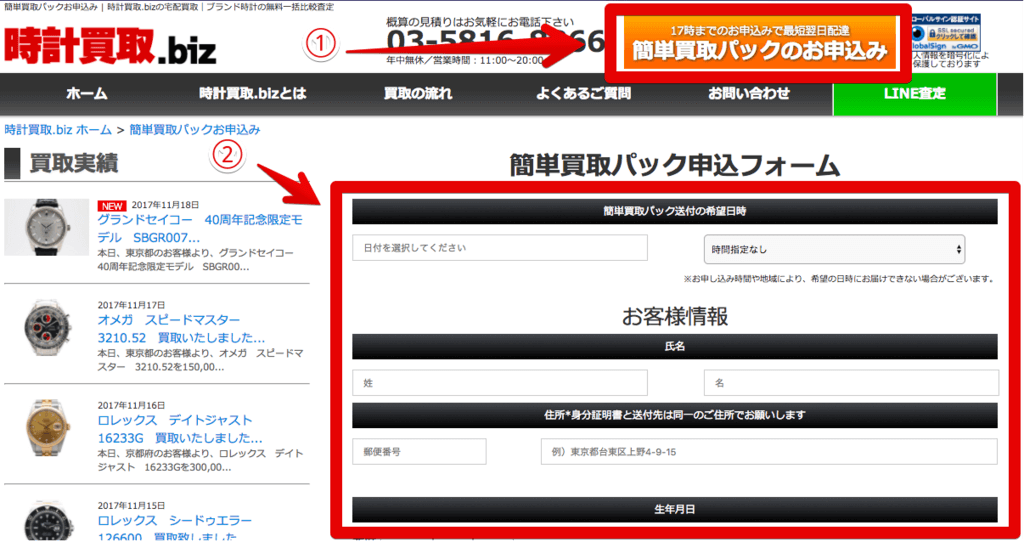
Task: Open the 買取の流れ menu item
Action: [x=418, y=93]
